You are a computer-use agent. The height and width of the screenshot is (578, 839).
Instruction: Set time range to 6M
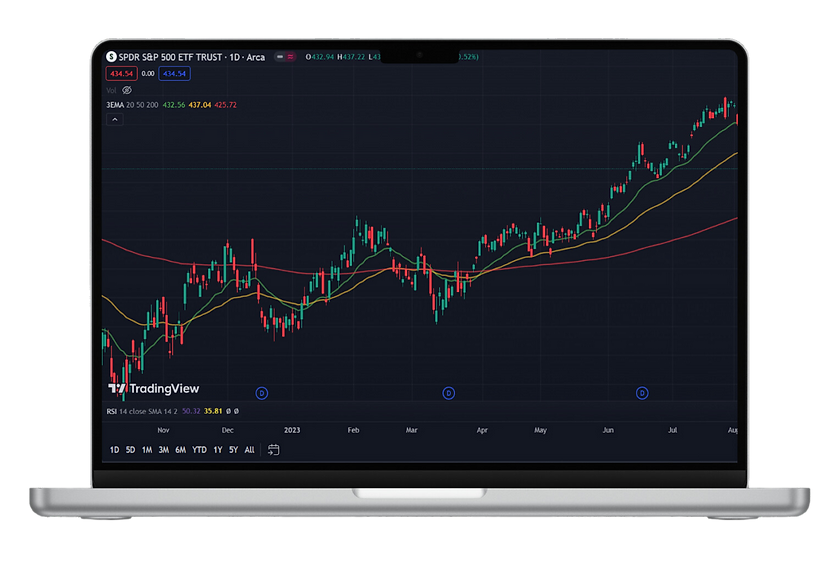181,450
